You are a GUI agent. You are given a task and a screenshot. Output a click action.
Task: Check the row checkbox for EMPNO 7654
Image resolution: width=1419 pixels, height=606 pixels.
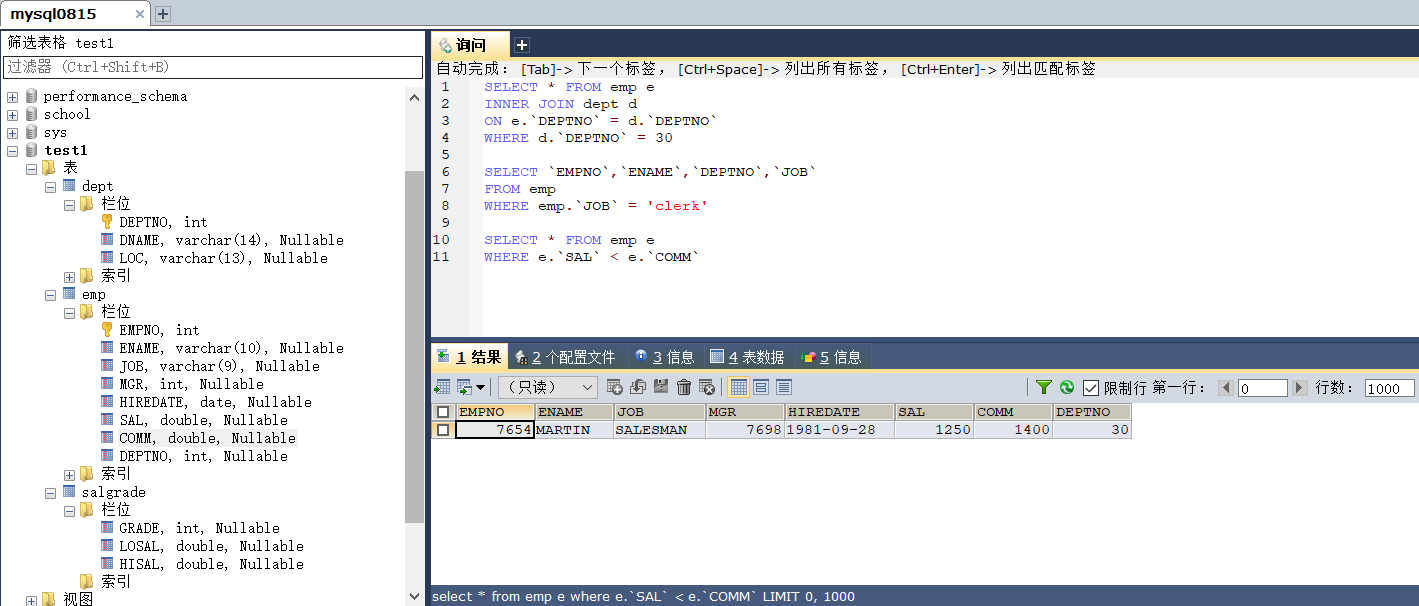pyautogui.click(x=443, y=430)
